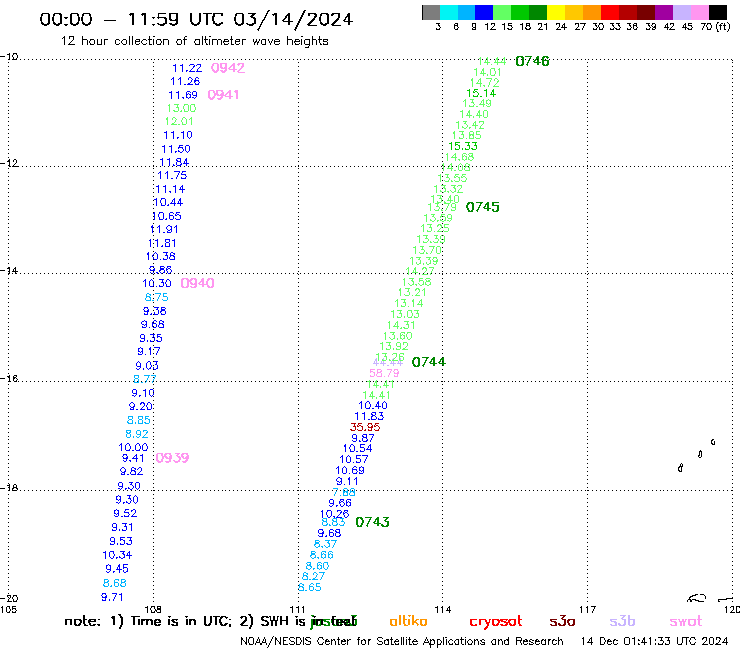Click the green time label 0745
This screenshot has height=650, width=740.
[482, 207]
